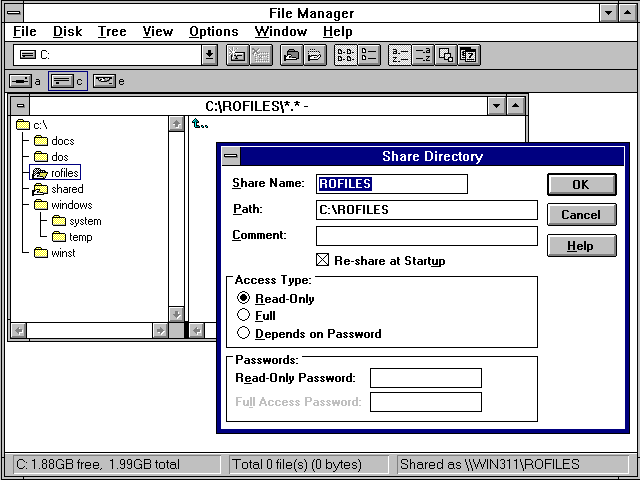Viewport: 640px width, 480px height.
Task: Click the Path input field
Action: pyautogui.click(x=427, y=210)
